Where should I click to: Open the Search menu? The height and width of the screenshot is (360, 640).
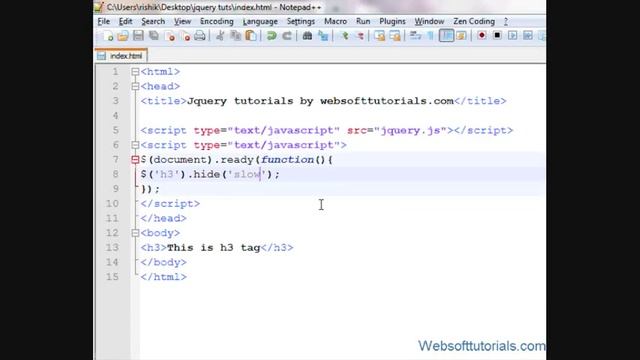point(153,21)
